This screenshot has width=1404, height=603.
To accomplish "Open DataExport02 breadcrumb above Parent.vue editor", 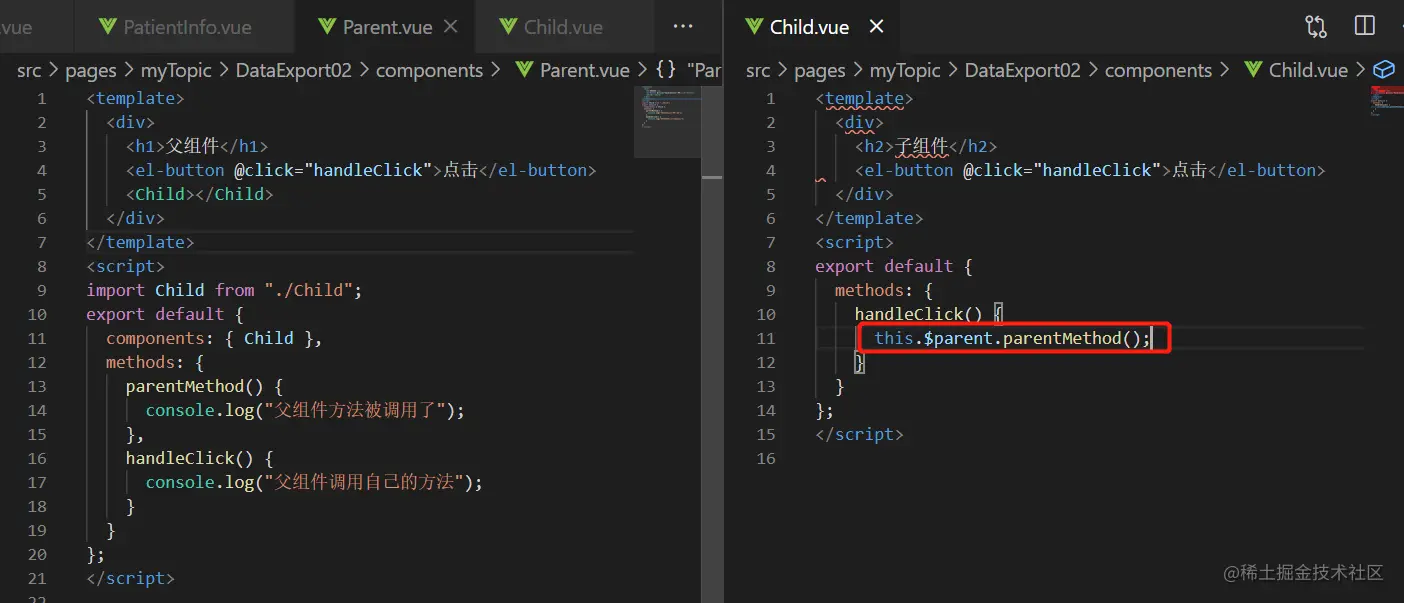I will point(294,70).
